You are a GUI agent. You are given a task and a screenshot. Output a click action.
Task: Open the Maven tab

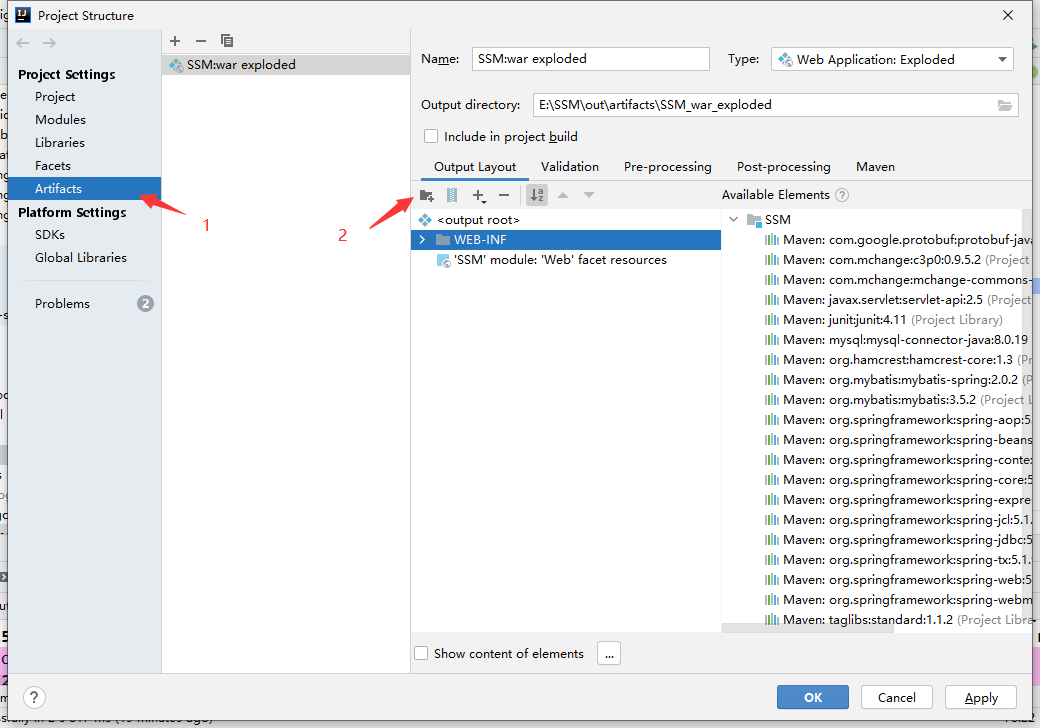(x=875, y=166)
